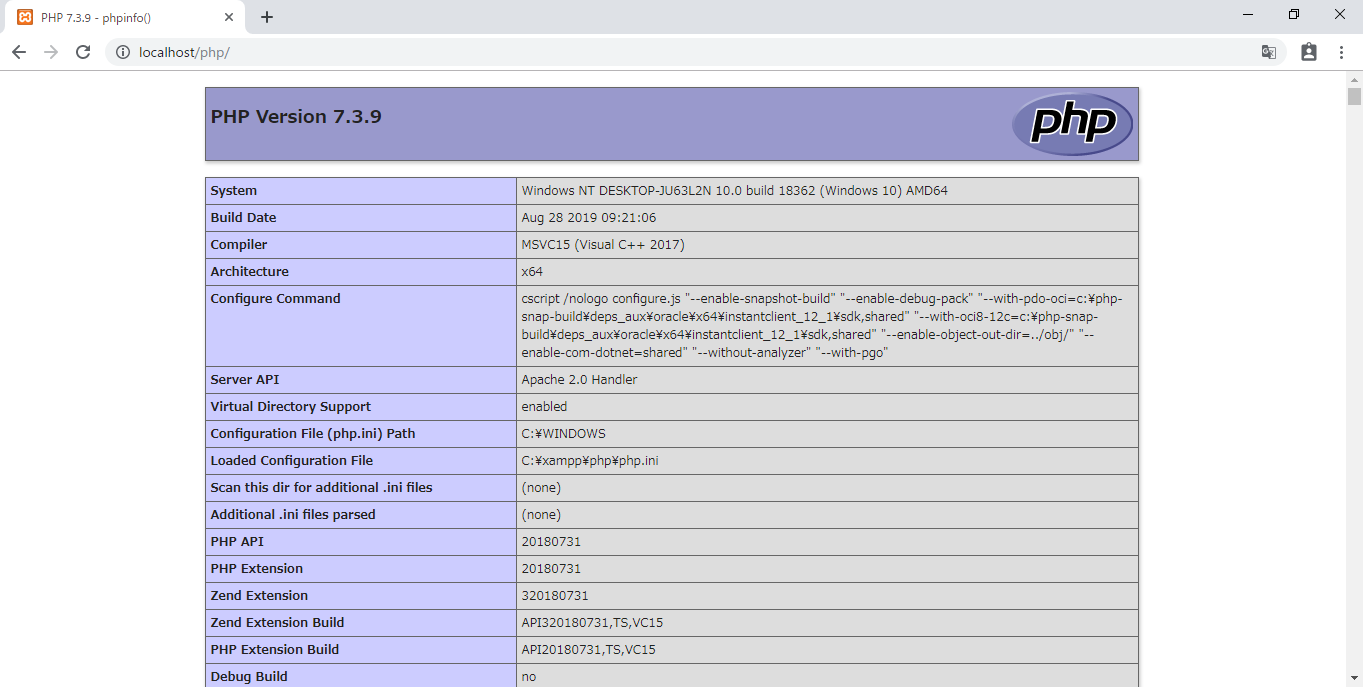
Task: Click the PHP Extension Build label
Action: click(274, 650)
